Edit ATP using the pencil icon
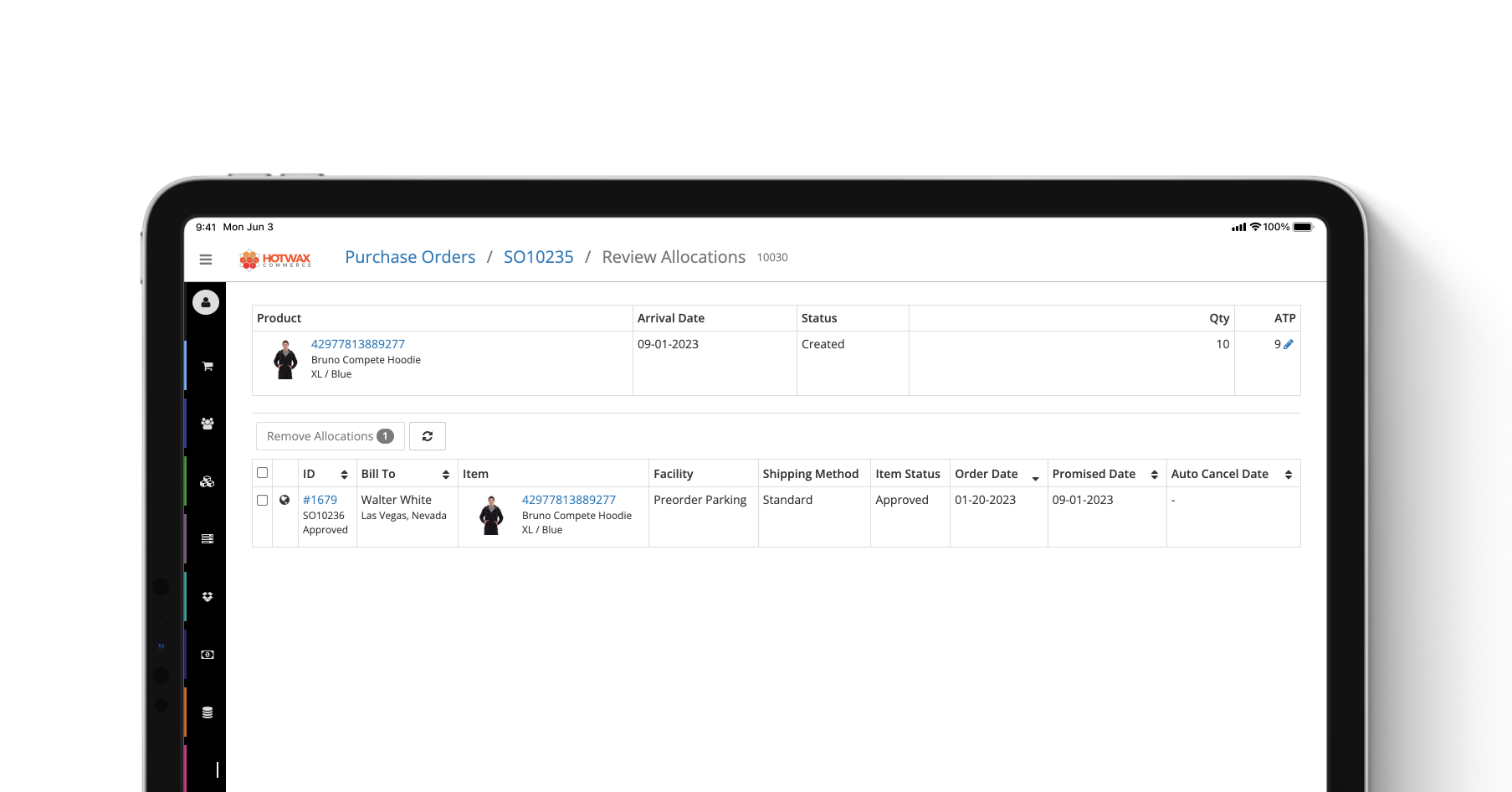The height and width of the screenshot is (792, 1512). pos(1289,344)
